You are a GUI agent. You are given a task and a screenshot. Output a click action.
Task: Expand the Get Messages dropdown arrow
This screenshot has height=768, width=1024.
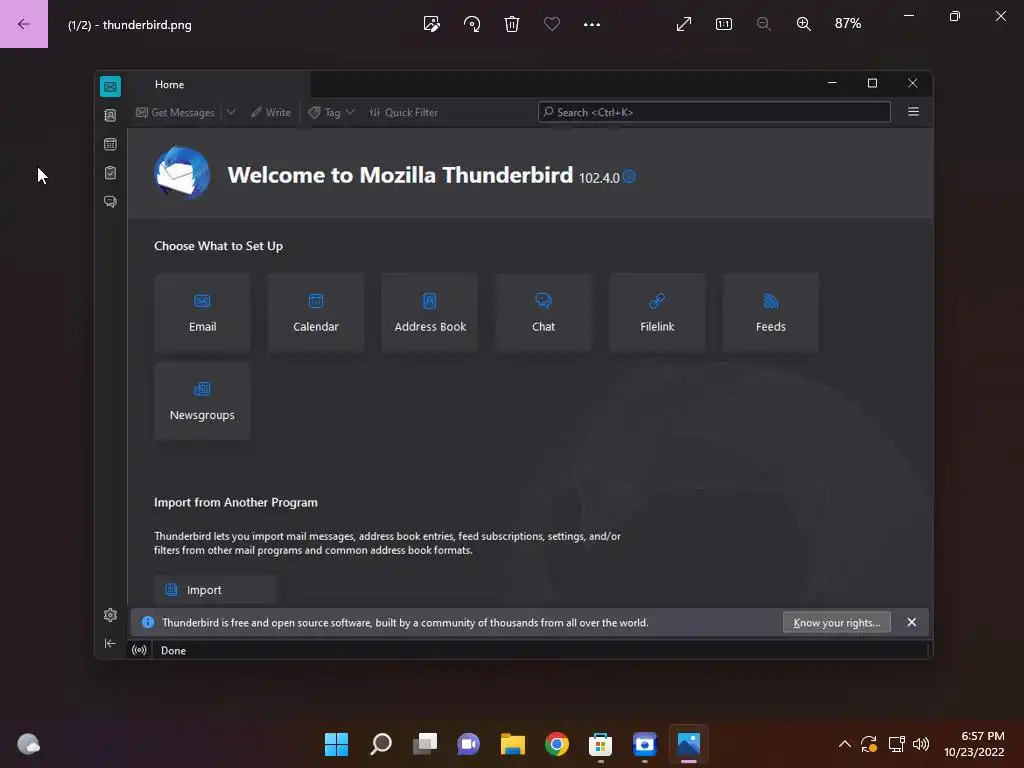tap(231, 112)
